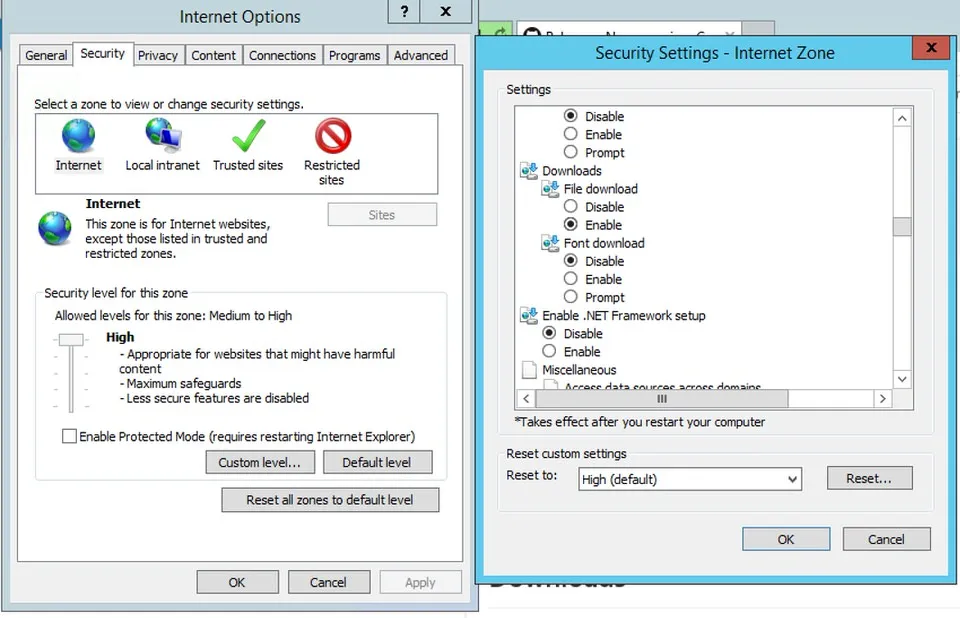960x618 pixels.
Task: Click the Miscellaneous page icon in settings
Action: (x=528, y=369)
